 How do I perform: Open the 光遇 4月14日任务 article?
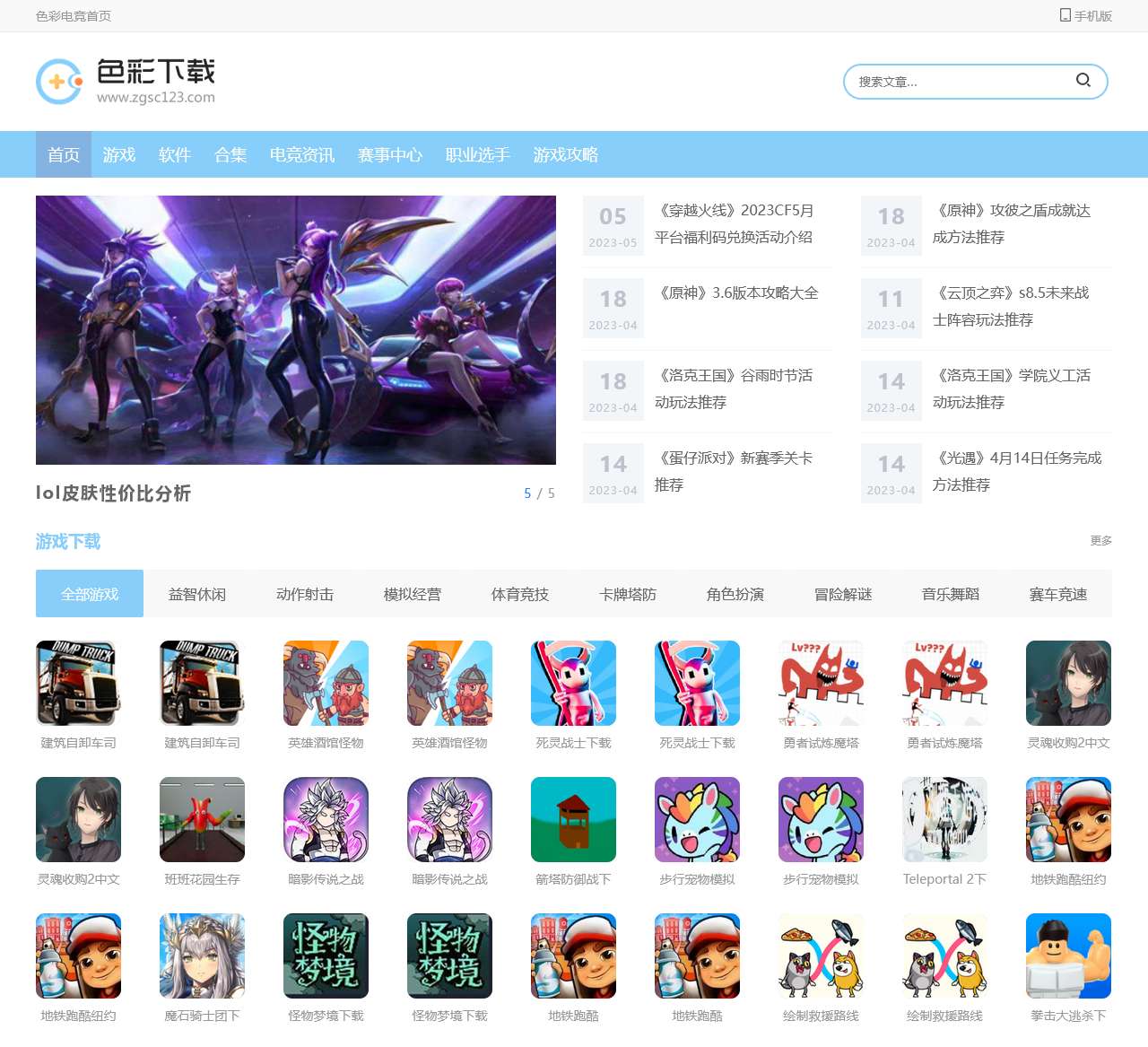coord(1018,471)
